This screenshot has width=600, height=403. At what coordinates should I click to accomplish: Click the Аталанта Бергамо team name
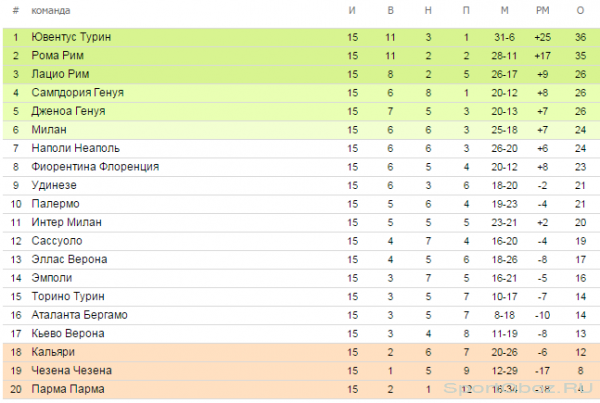pyautogui.click(x=80, y=315)
